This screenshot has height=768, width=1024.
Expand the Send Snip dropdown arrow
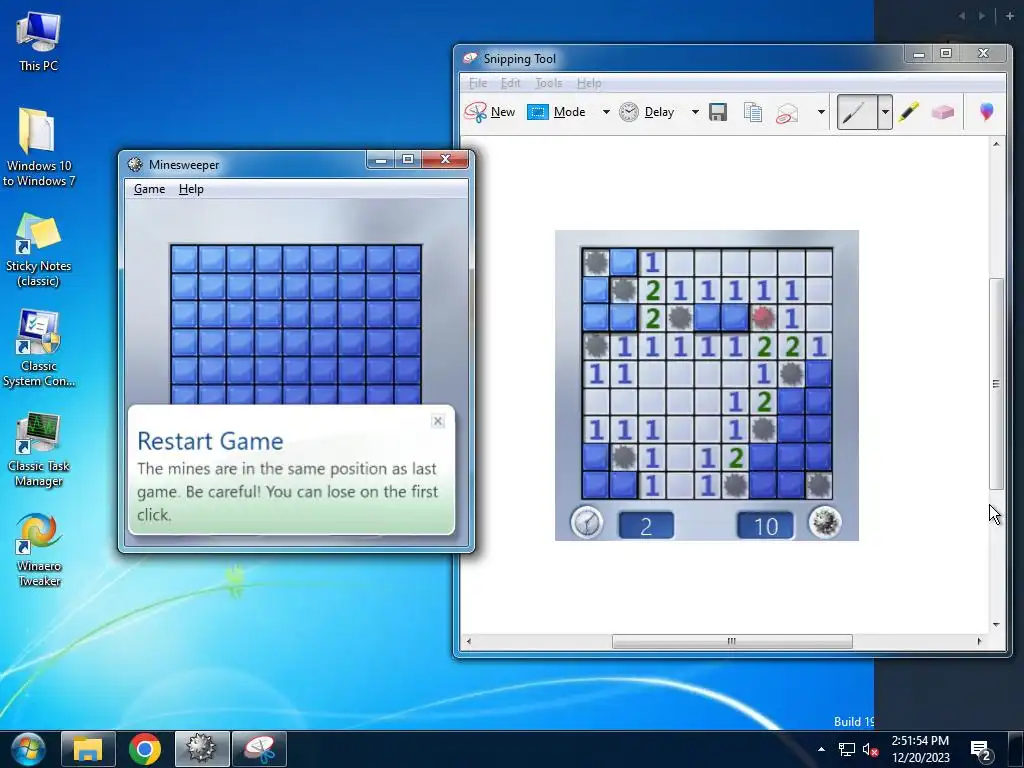(821, 112)
